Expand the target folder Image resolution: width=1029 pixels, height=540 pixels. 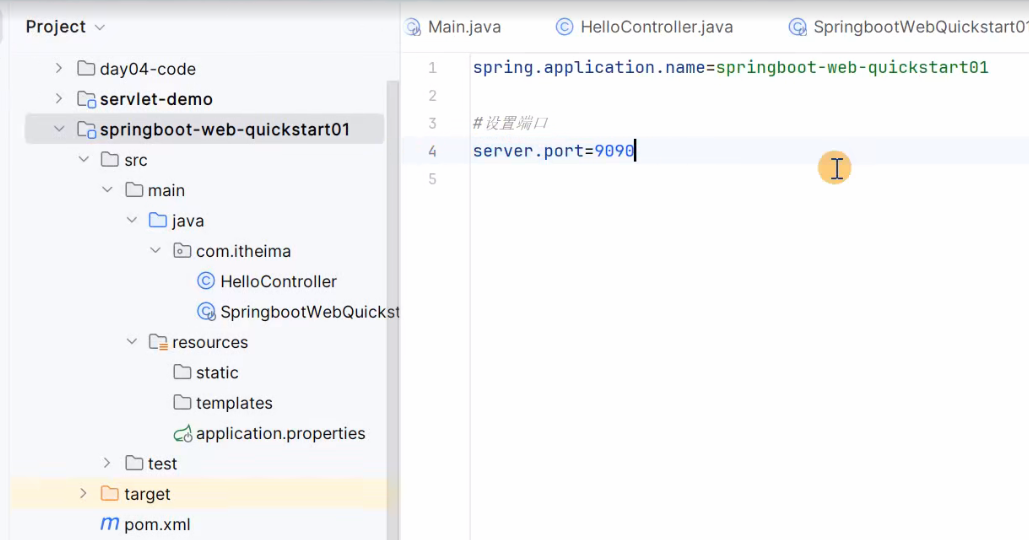tap(83, 493)
